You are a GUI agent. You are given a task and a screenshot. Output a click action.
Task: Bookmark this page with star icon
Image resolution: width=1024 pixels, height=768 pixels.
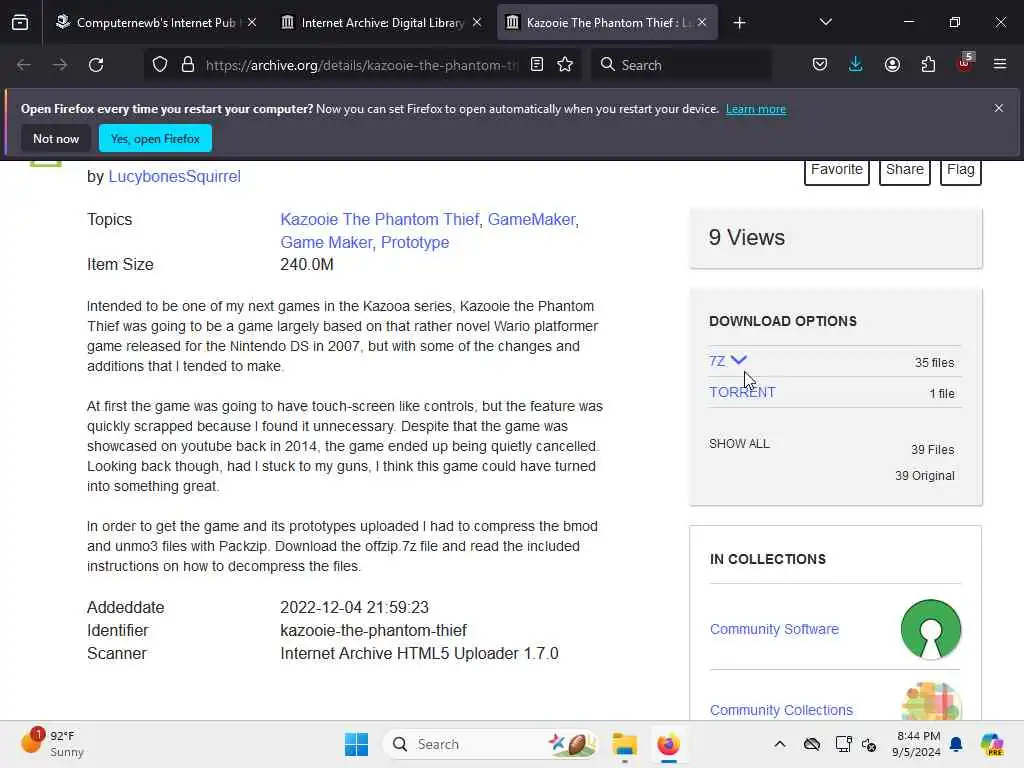coord(566,65)
